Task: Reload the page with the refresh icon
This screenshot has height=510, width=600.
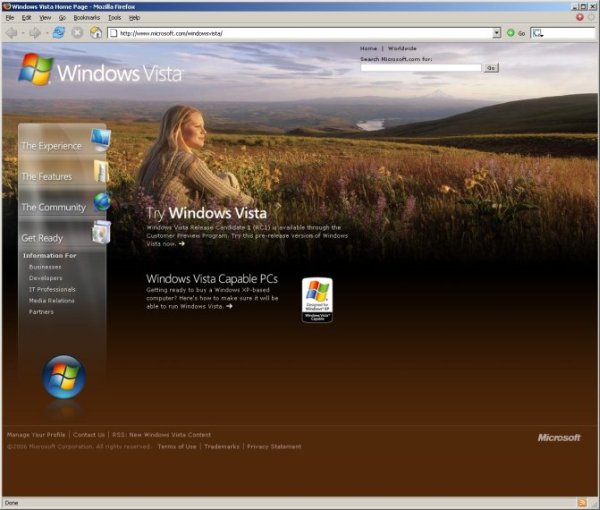Action: pyautogui.click(x=59, y=33)
